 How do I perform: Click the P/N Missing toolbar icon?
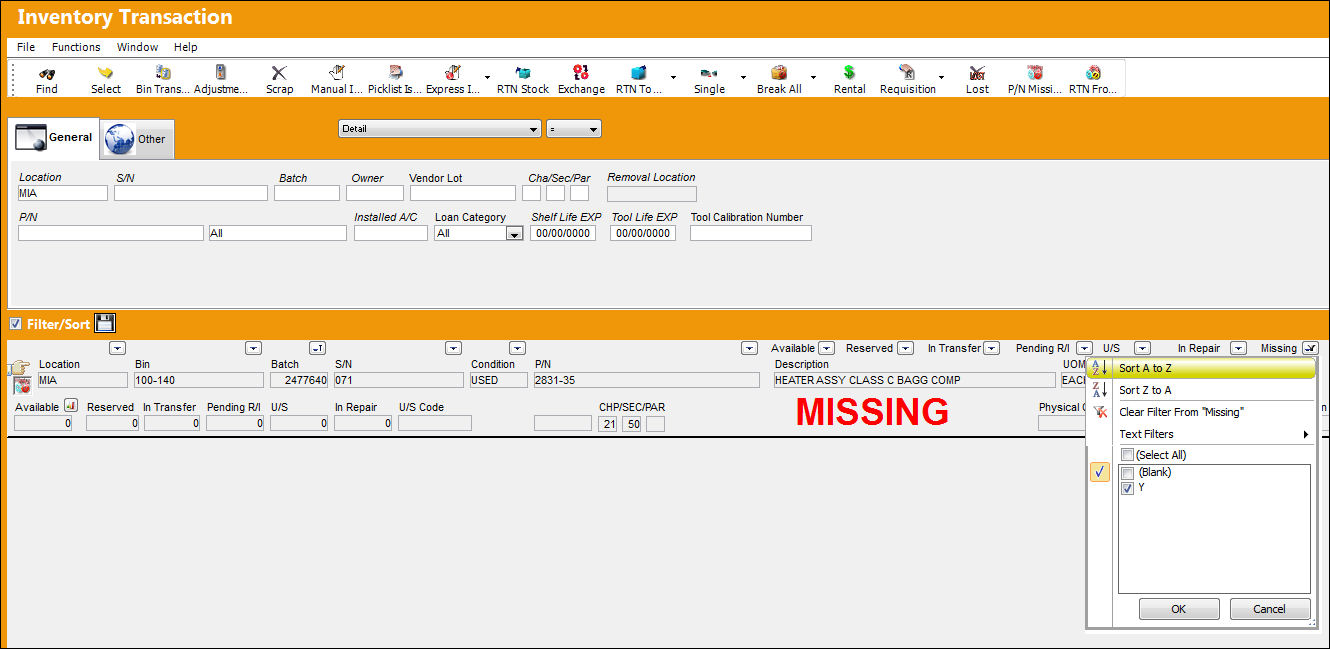pos(1035,73)
